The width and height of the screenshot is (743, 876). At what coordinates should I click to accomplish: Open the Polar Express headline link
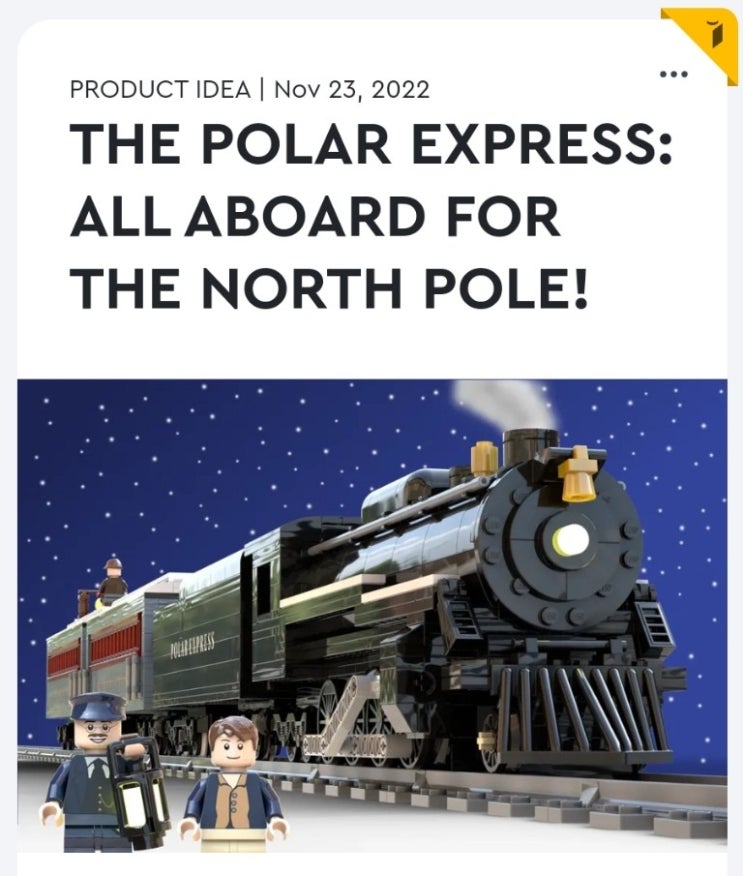click(x=371, y=214)
